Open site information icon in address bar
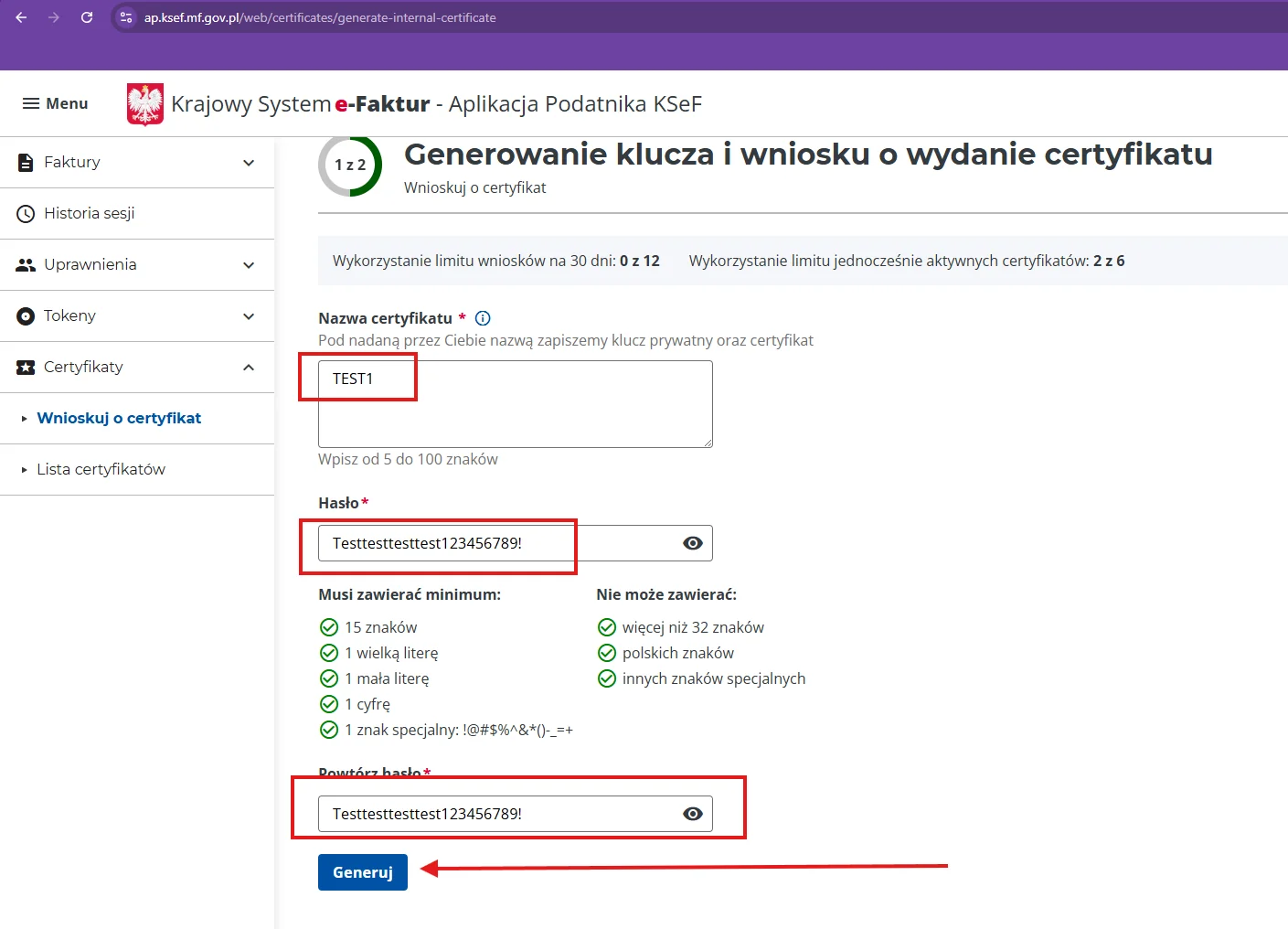The width and height of the screenshot is (1288, 929). coord(127,17)
